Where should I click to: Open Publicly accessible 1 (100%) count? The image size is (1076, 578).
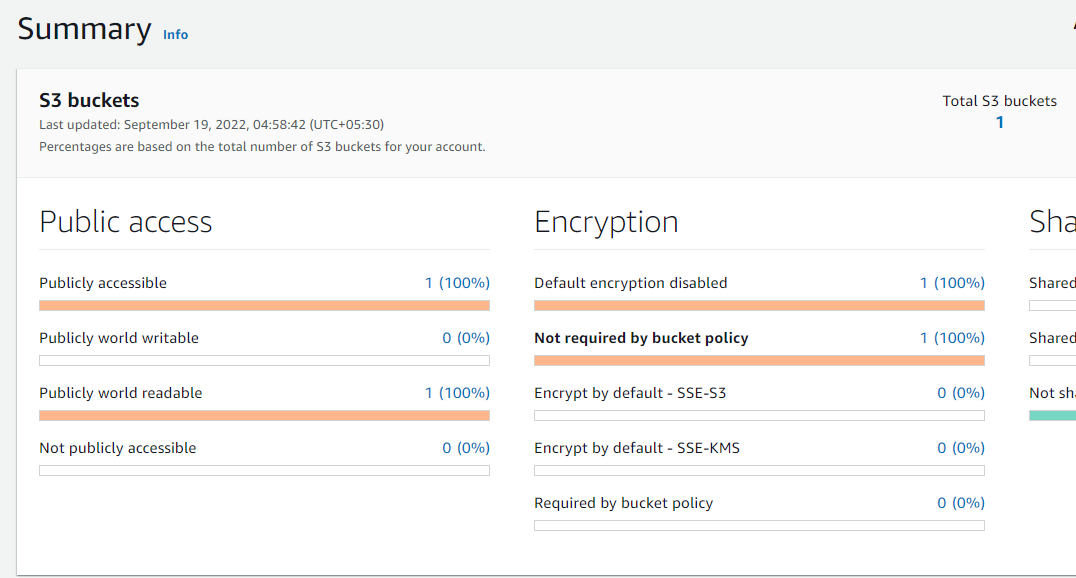[x=457, y=283]
